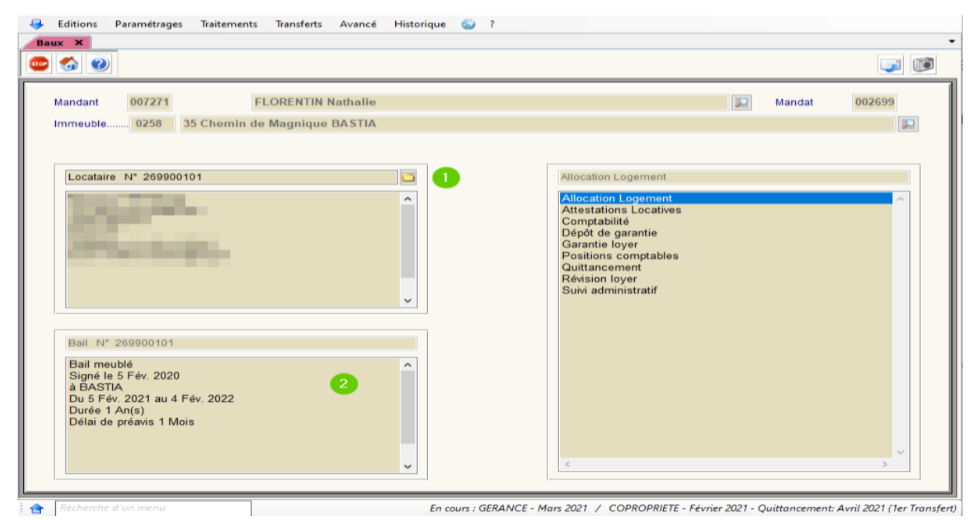
Task: Select Dépôt de garantie in the list
Action: point(609,233)
